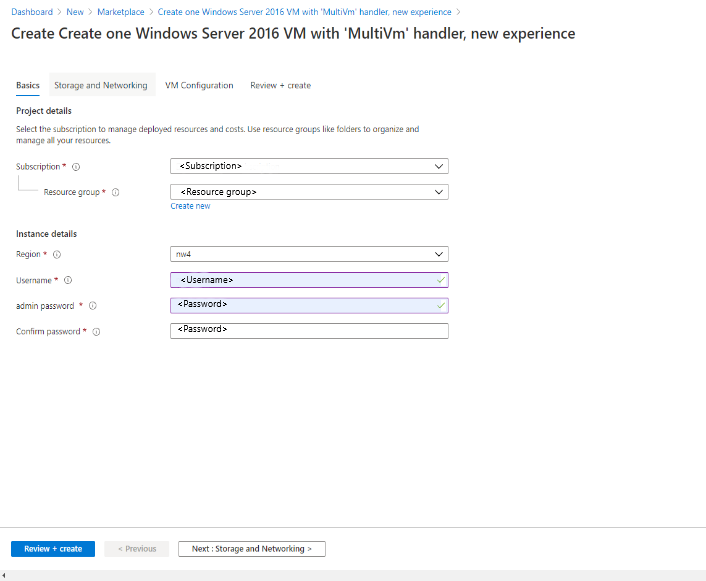This screenshot has height=581, width=706.
Task: Click the Create one Windows Server breadcrumb
Action: click(304, 12)
